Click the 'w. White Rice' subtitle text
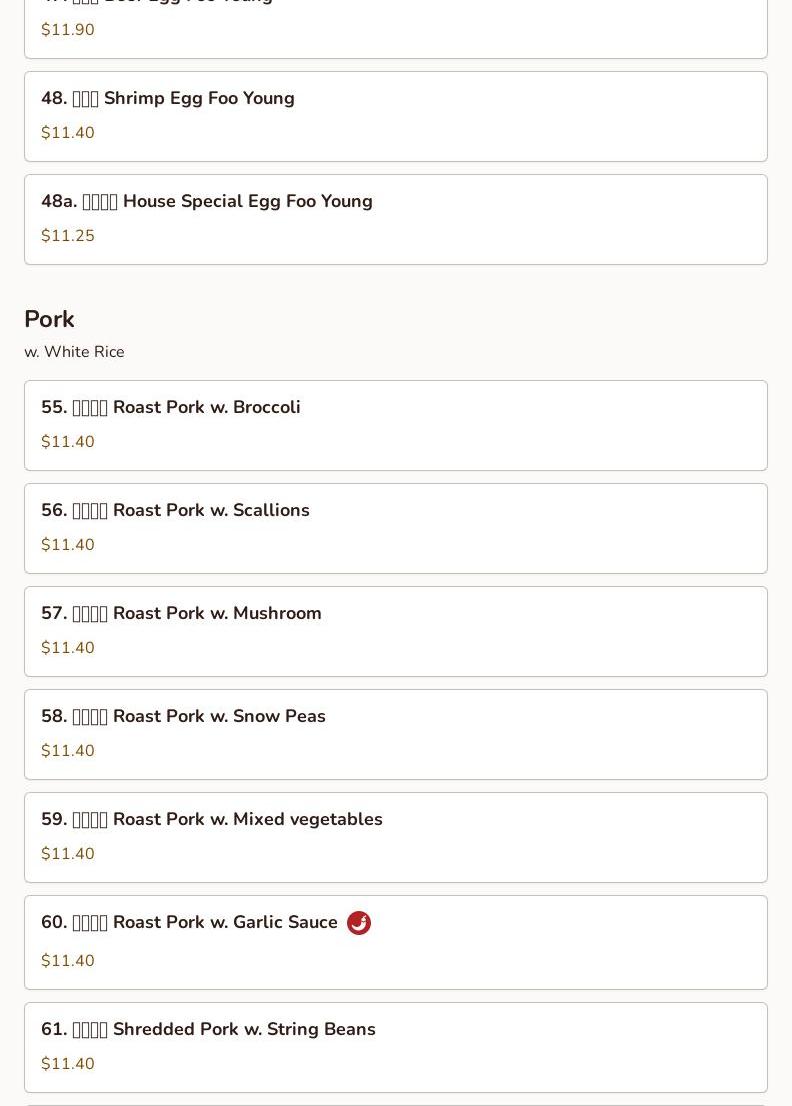 (x=74, y=352)
